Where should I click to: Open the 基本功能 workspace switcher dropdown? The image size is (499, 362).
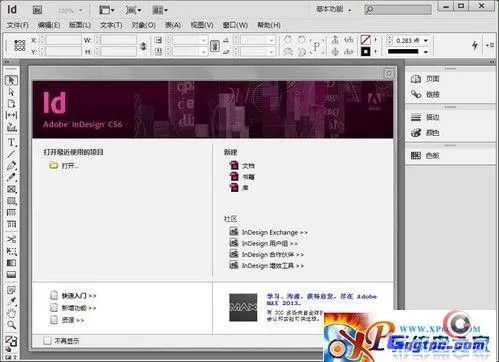point(333,9)
